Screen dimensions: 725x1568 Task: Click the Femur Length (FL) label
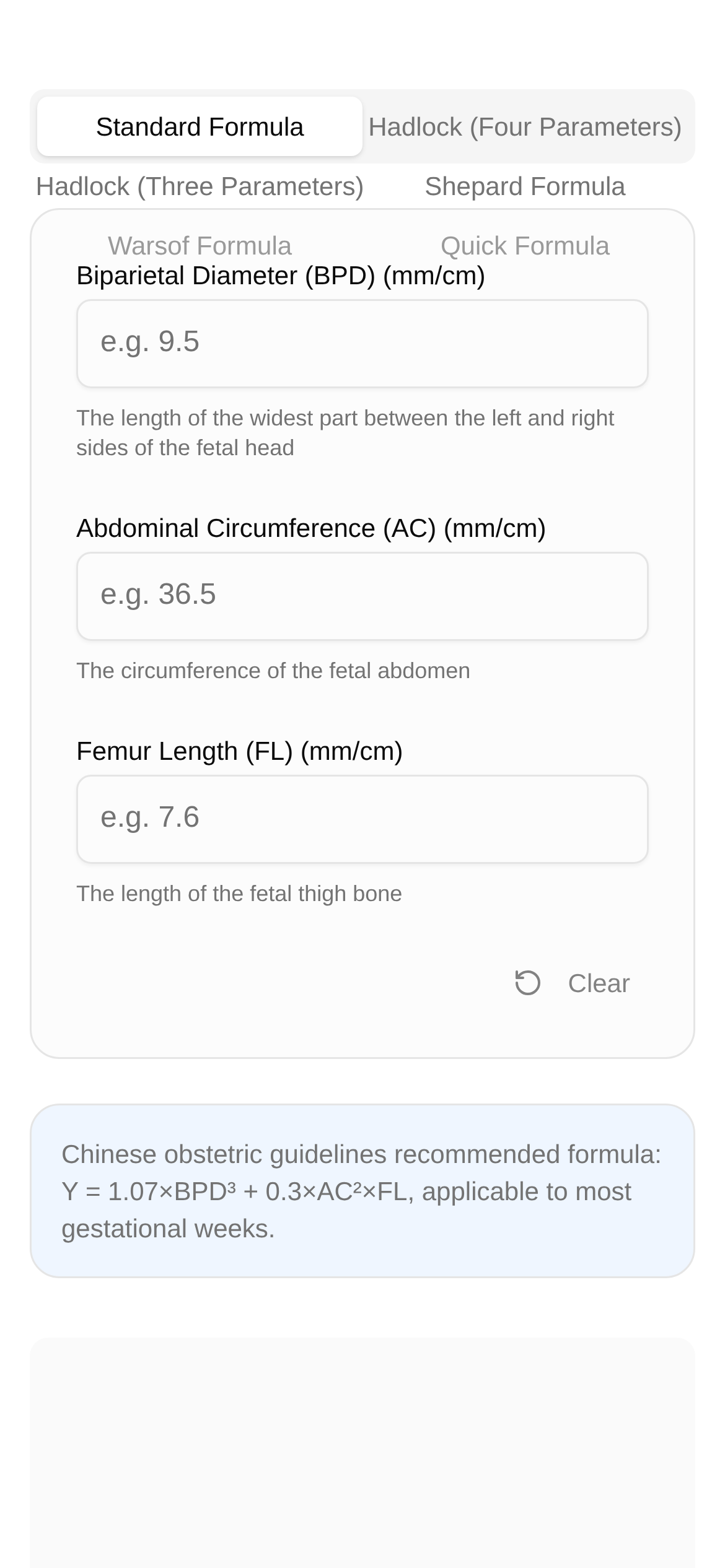239,751
